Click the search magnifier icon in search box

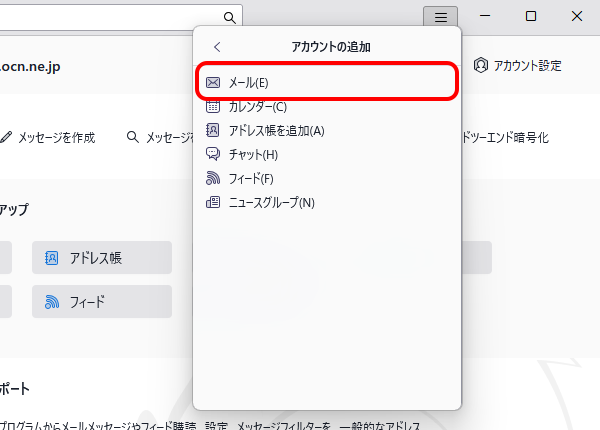pos(230,18)
